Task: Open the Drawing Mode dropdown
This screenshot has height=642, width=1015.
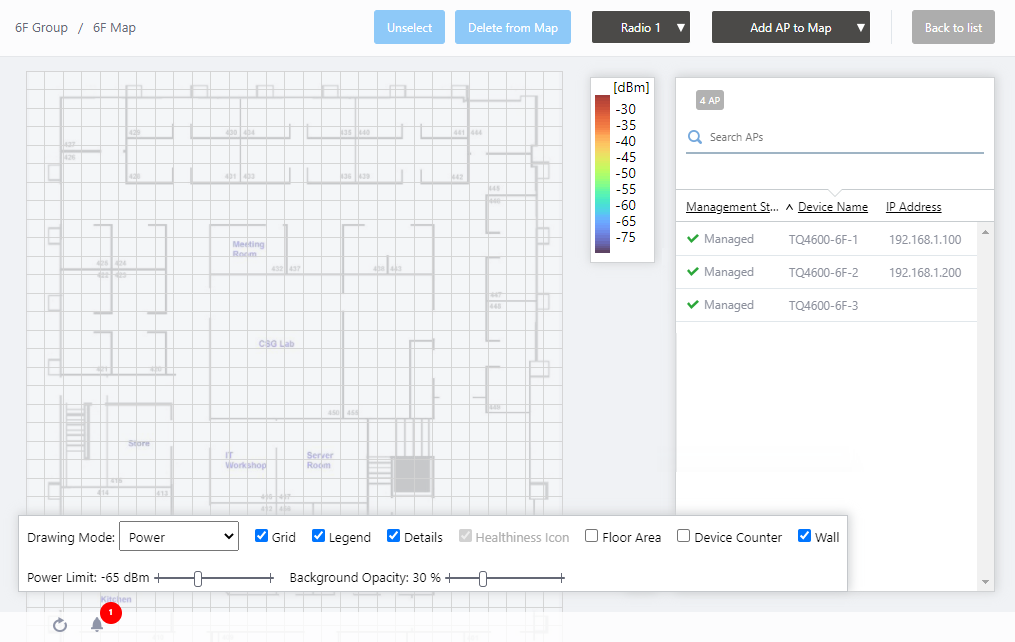Action: (x=178, y=537)
